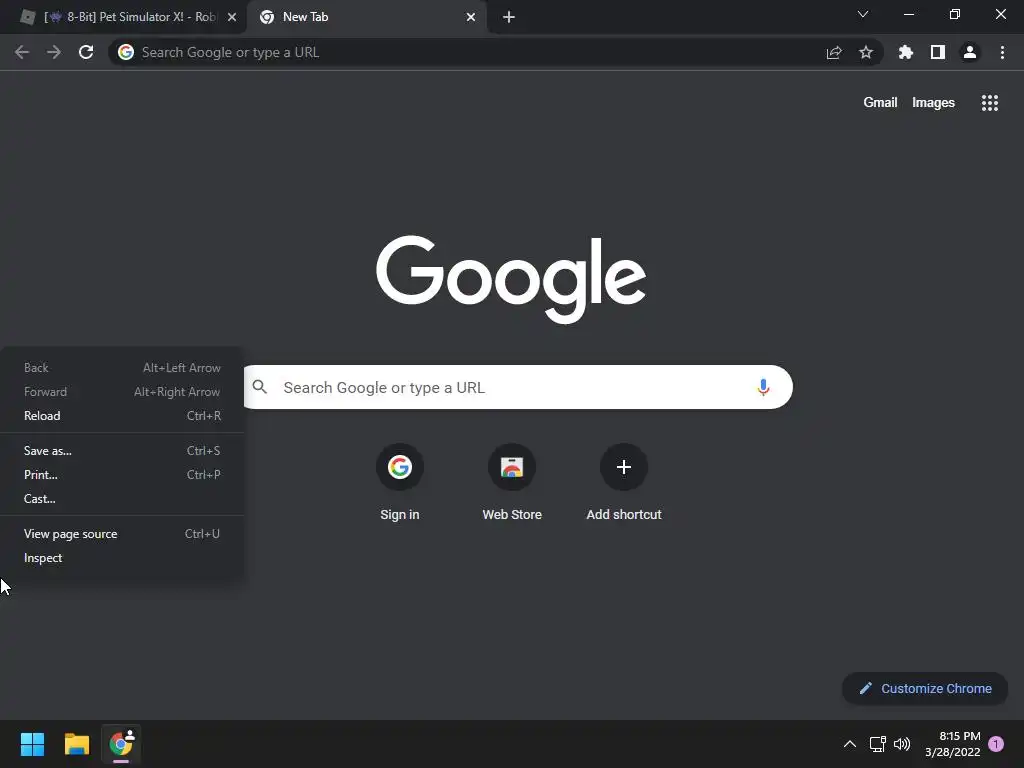Click the share this page icon
This screenshot has height=768, width=1024.
click(834, 53)
